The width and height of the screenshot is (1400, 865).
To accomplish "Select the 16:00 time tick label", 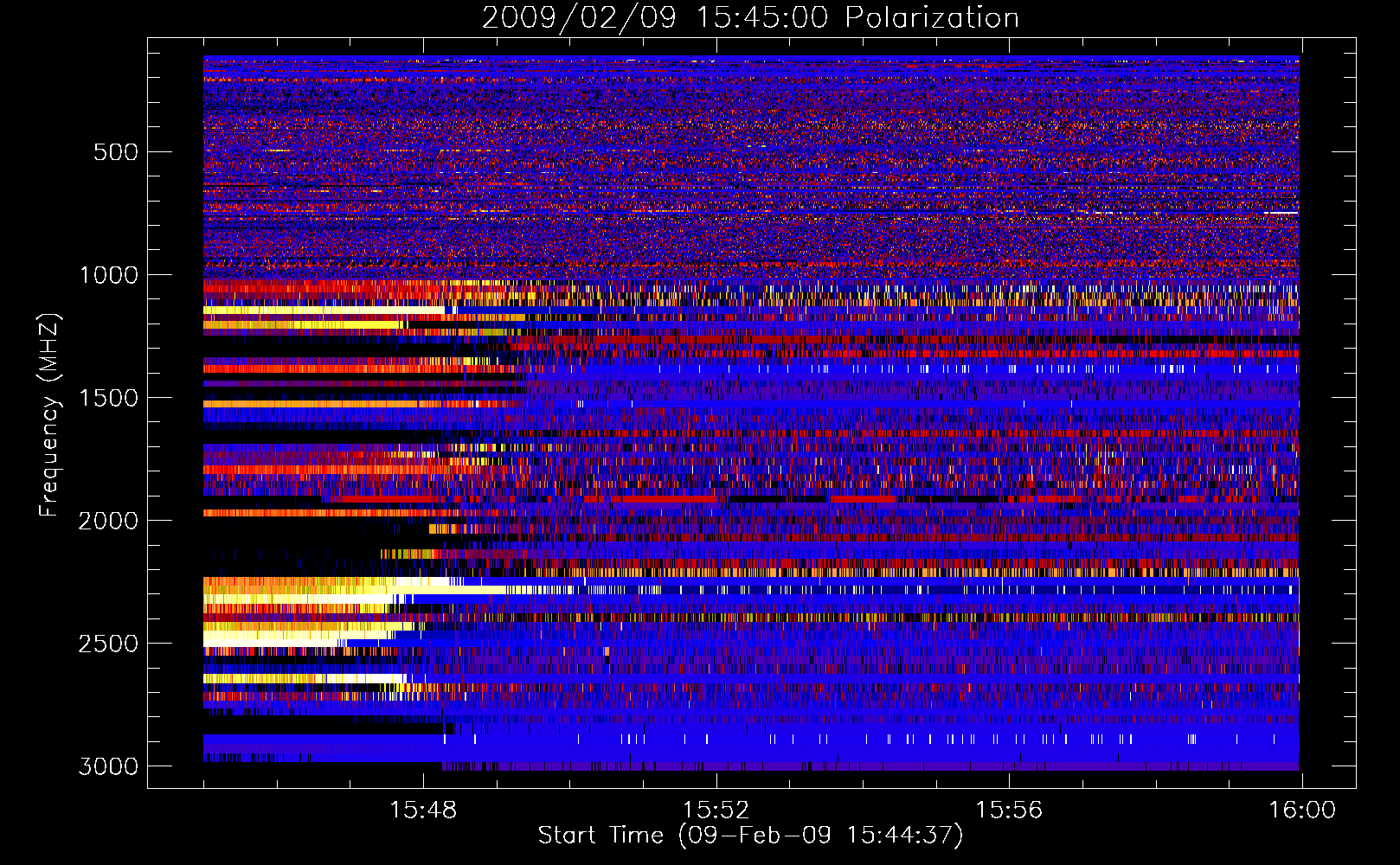I will [1302, 811].
